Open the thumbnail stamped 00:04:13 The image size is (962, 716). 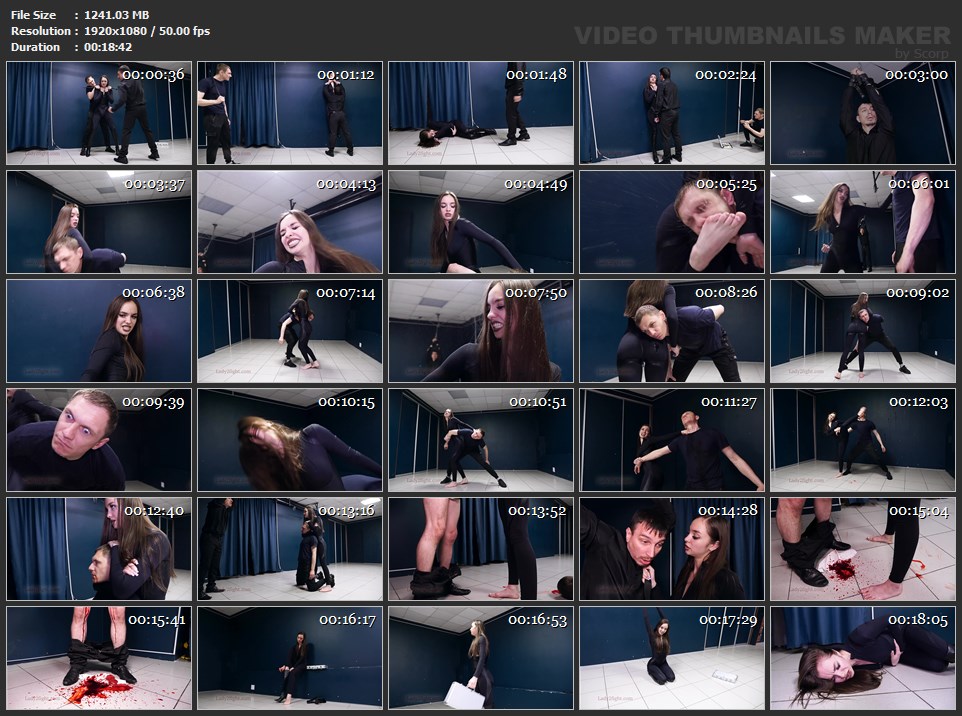(x=290, y=222)
